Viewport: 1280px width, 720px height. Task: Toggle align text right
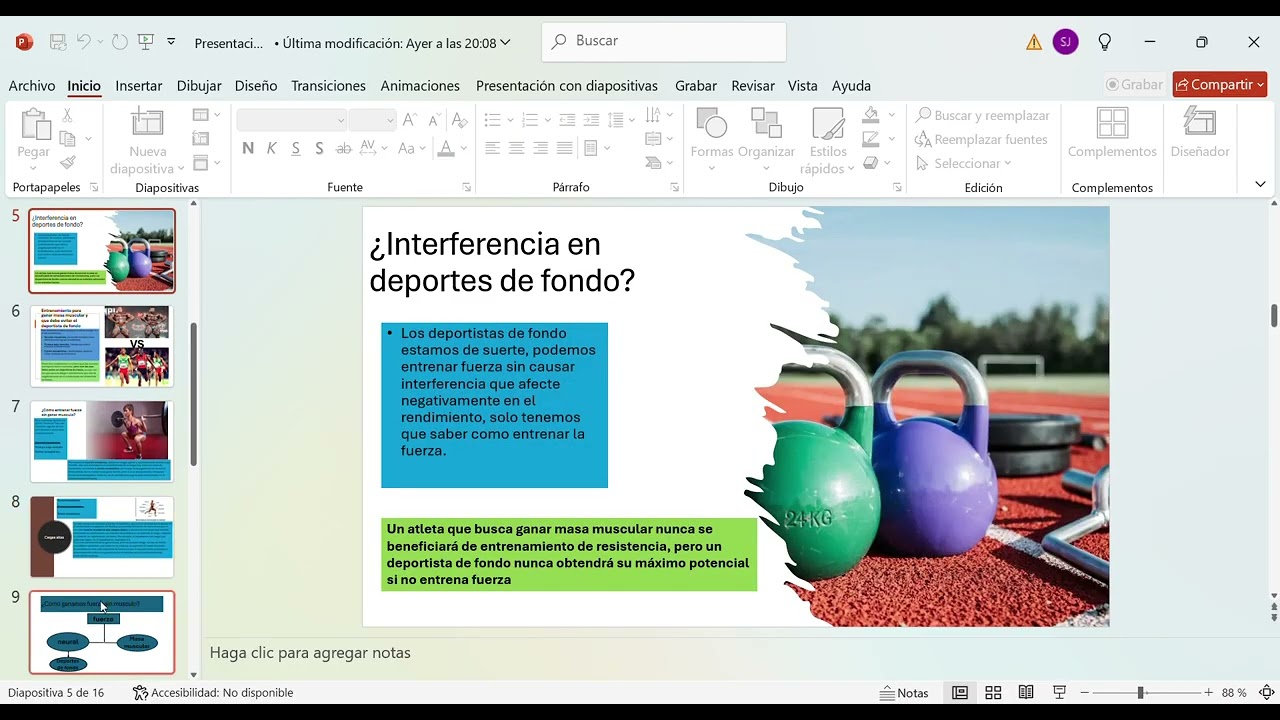(540, 148)
